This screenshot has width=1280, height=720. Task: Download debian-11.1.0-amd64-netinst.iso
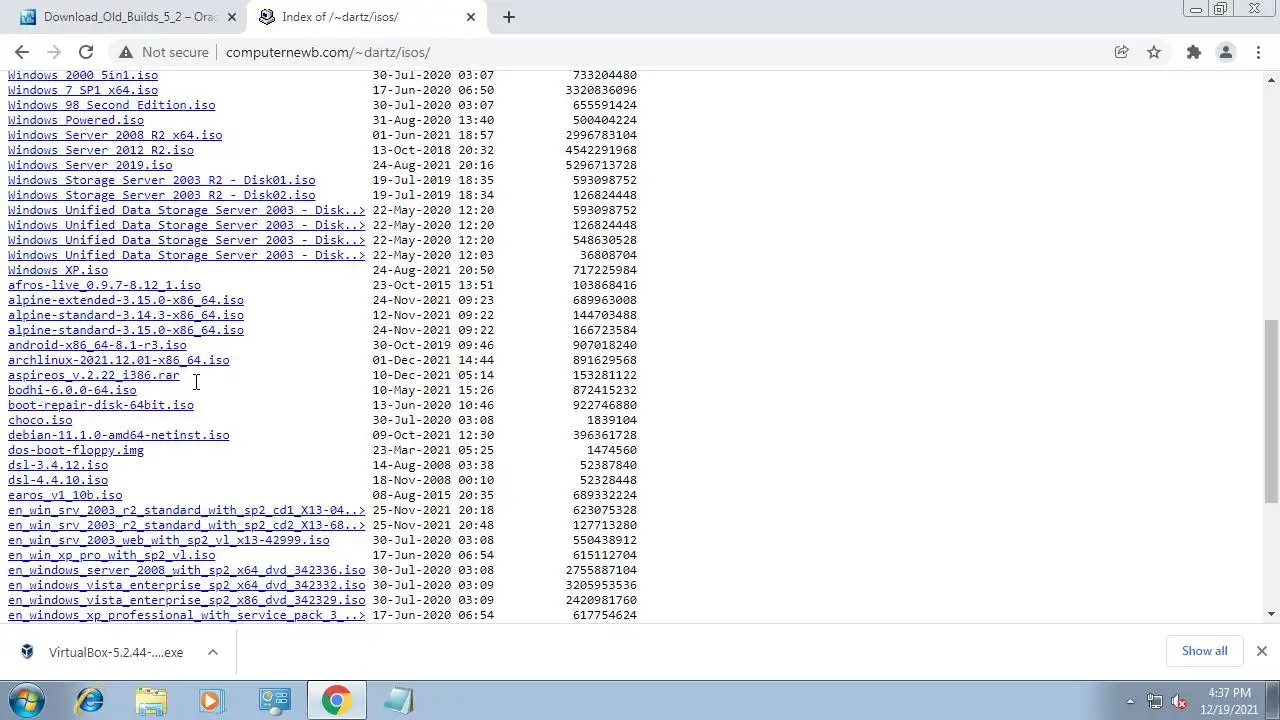tap(118, 435)
